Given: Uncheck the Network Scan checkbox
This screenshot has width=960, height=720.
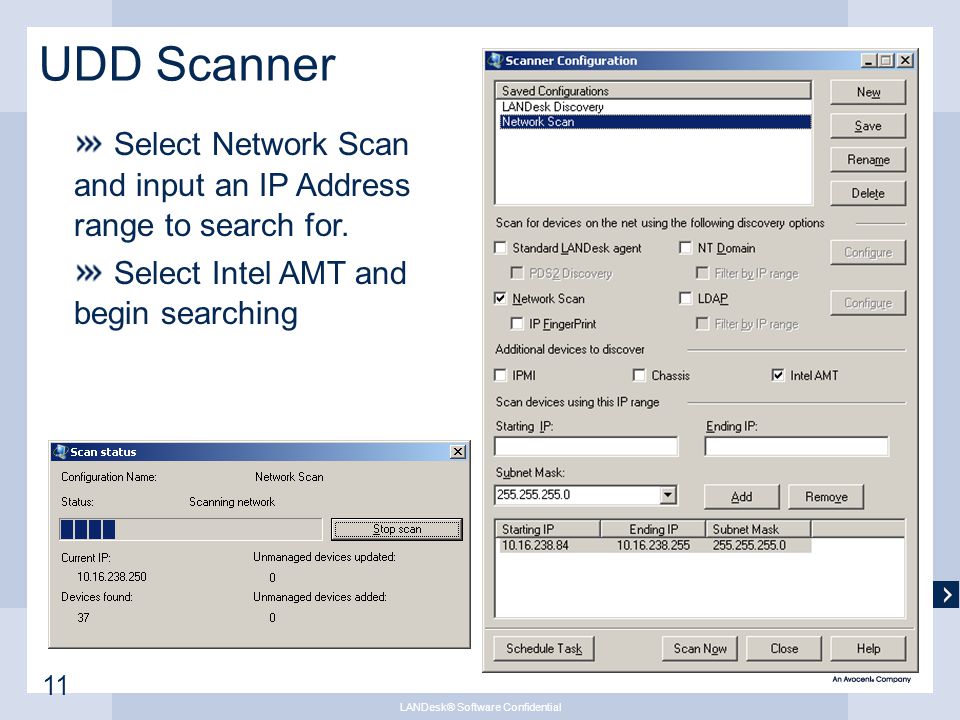Looking at the screenshot, I should click(x=500, y=298).
